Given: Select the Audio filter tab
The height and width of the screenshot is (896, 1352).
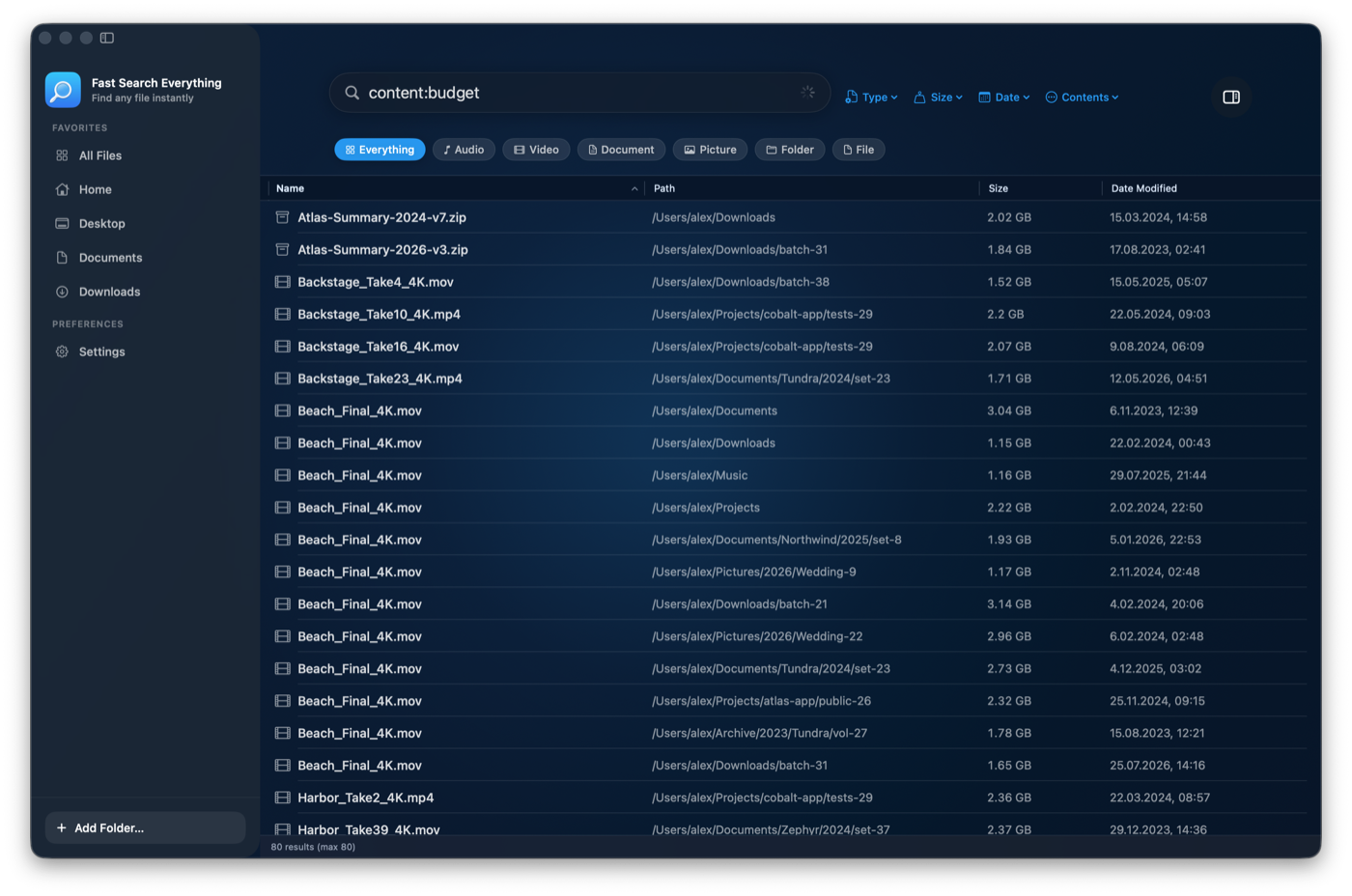Looking at the screenshot, I should pyautogui.click(x=464, y=150).
